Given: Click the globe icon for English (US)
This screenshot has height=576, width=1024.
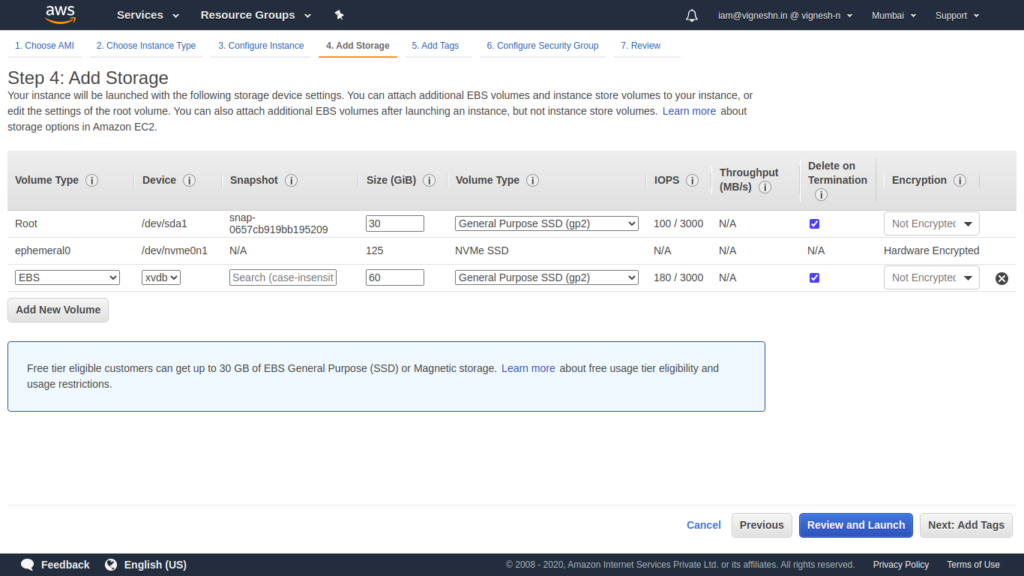Looking at the screenshot, I should point(111,564).
